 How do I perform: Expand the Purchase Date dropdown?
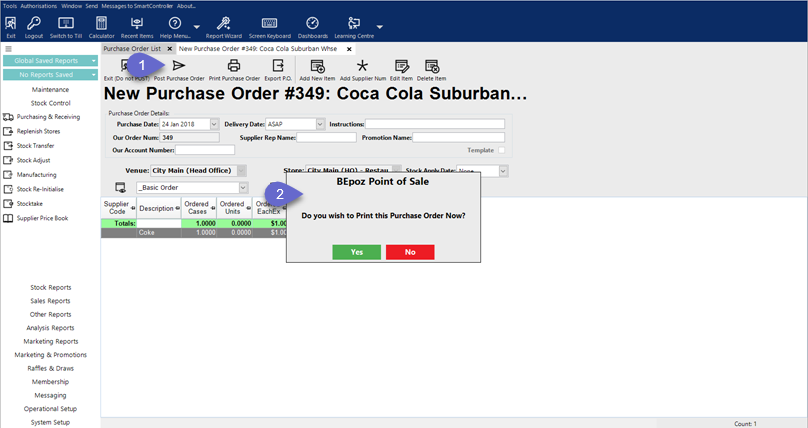[214, 124]
